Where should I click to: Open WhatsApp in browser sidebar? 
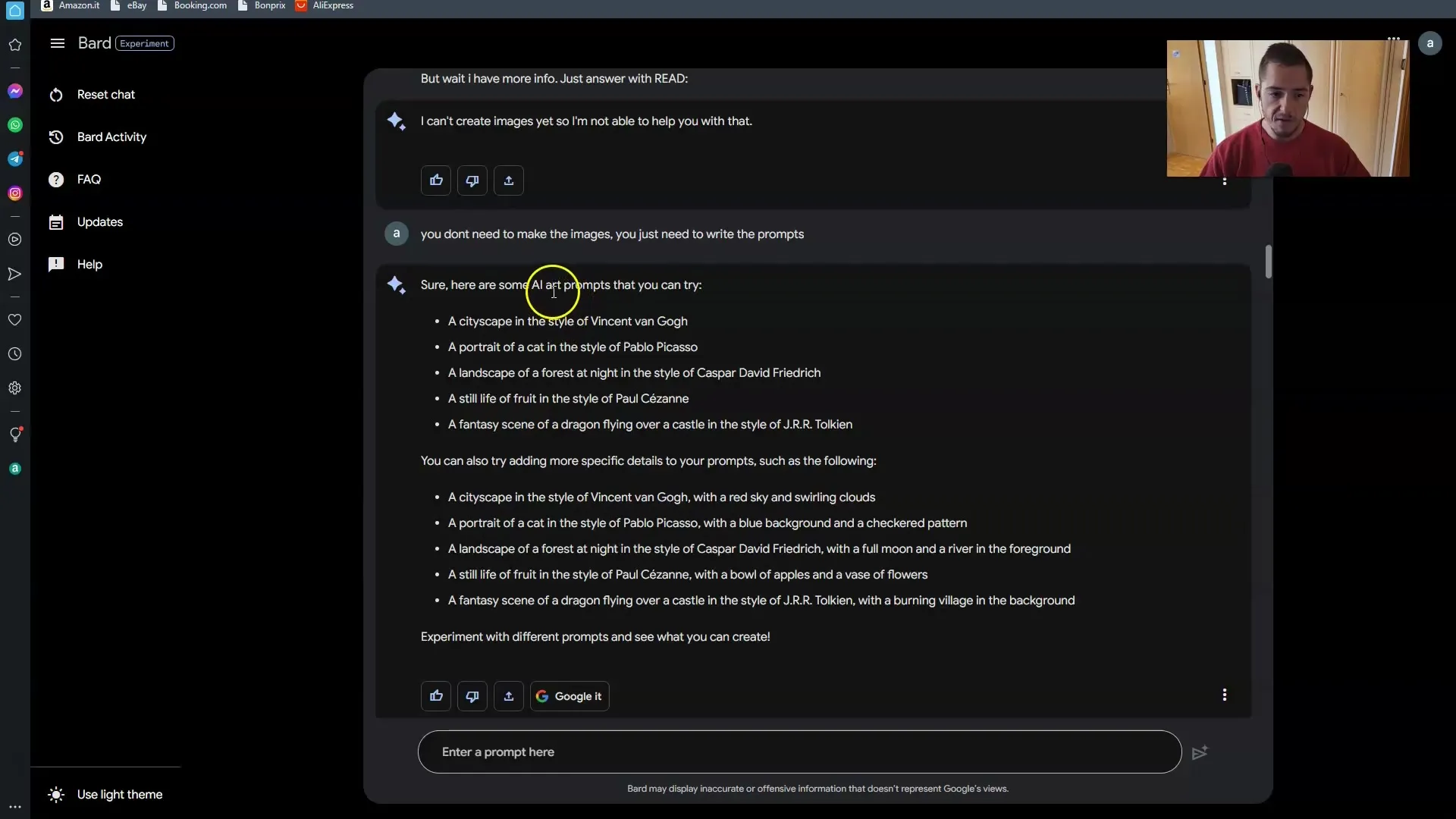coord(15,125)
